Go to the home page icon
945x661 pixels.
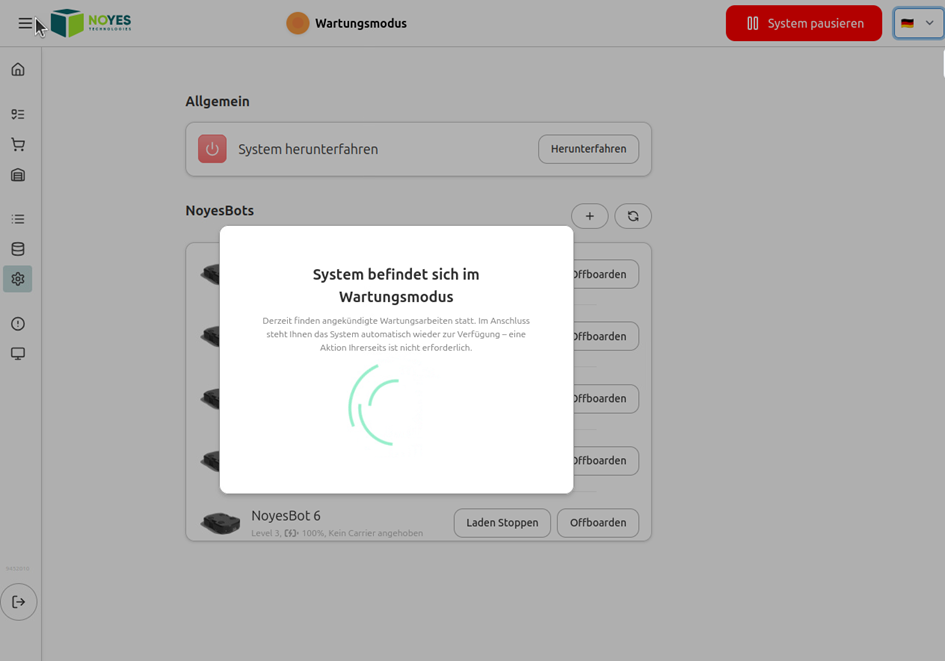click(x=18, y=69)
